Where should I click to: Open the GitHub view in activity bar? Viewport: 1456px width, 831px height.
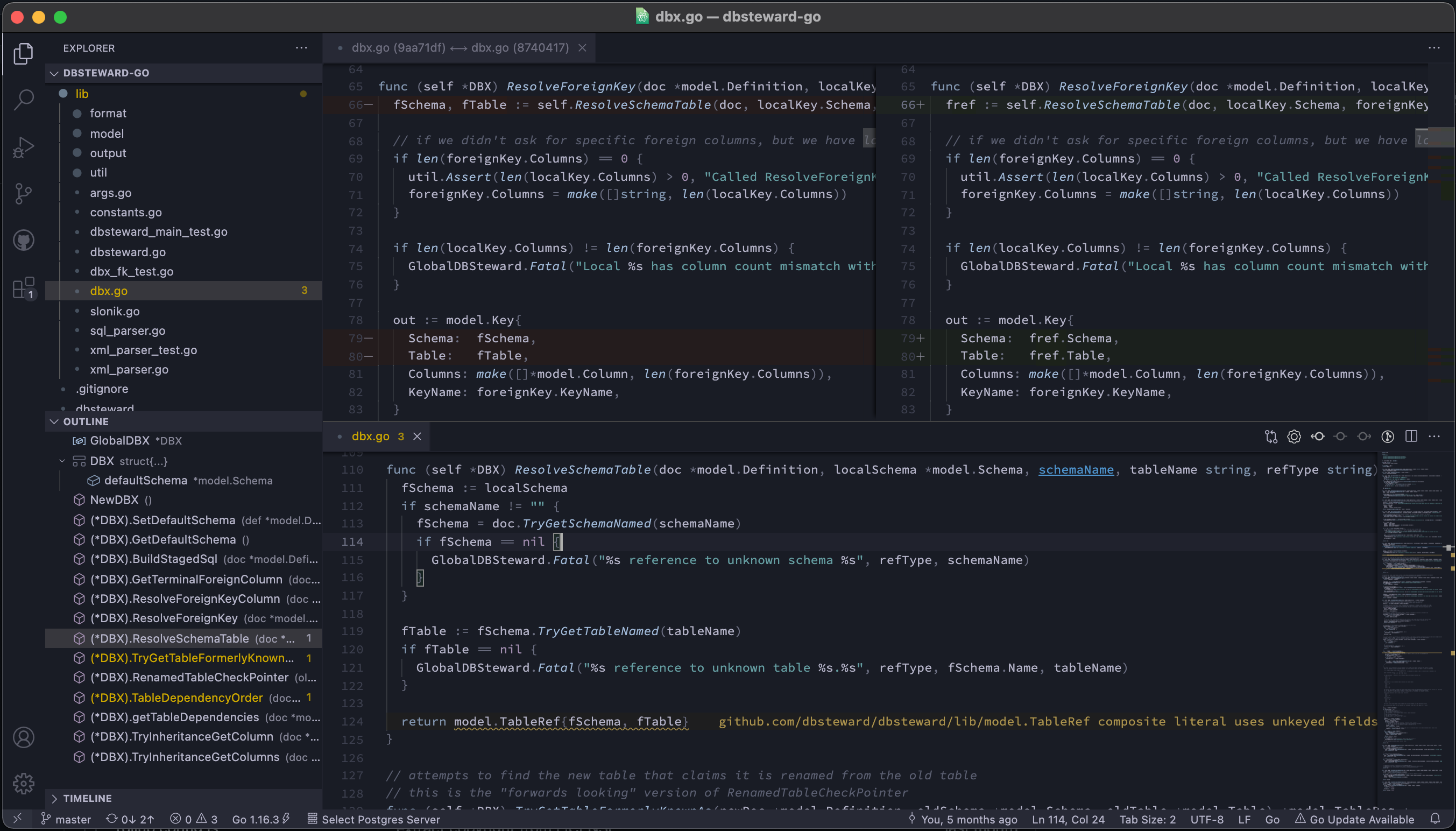coord(23,240)
